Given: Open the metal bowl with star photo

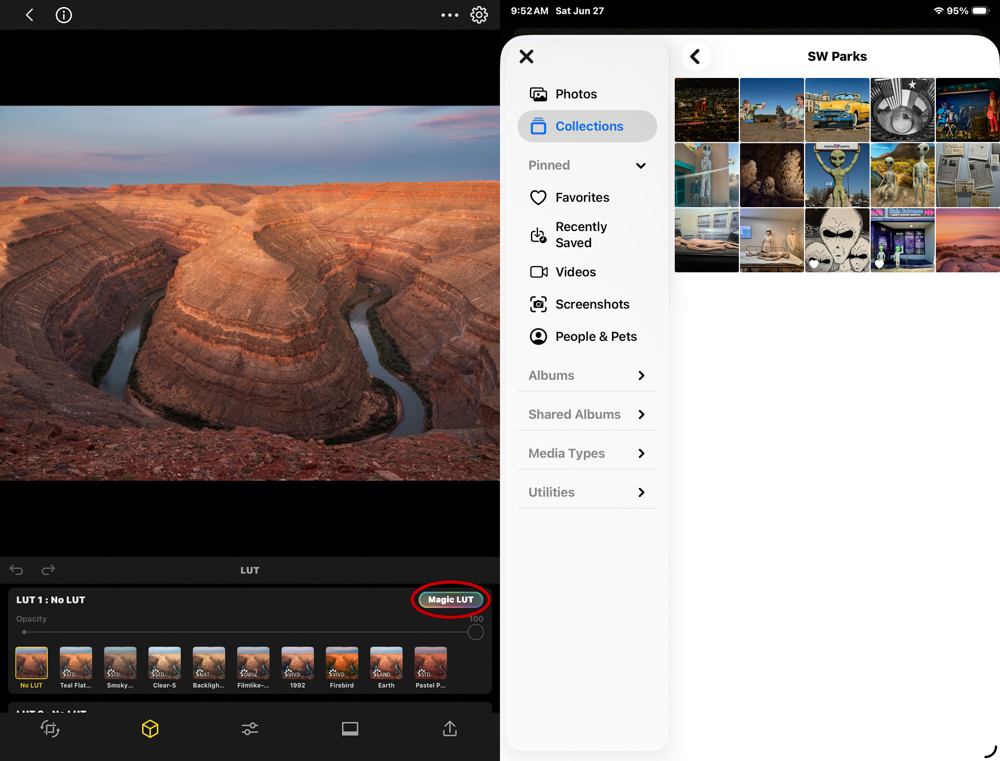Looking at the screenshot, I should (902, 110).
